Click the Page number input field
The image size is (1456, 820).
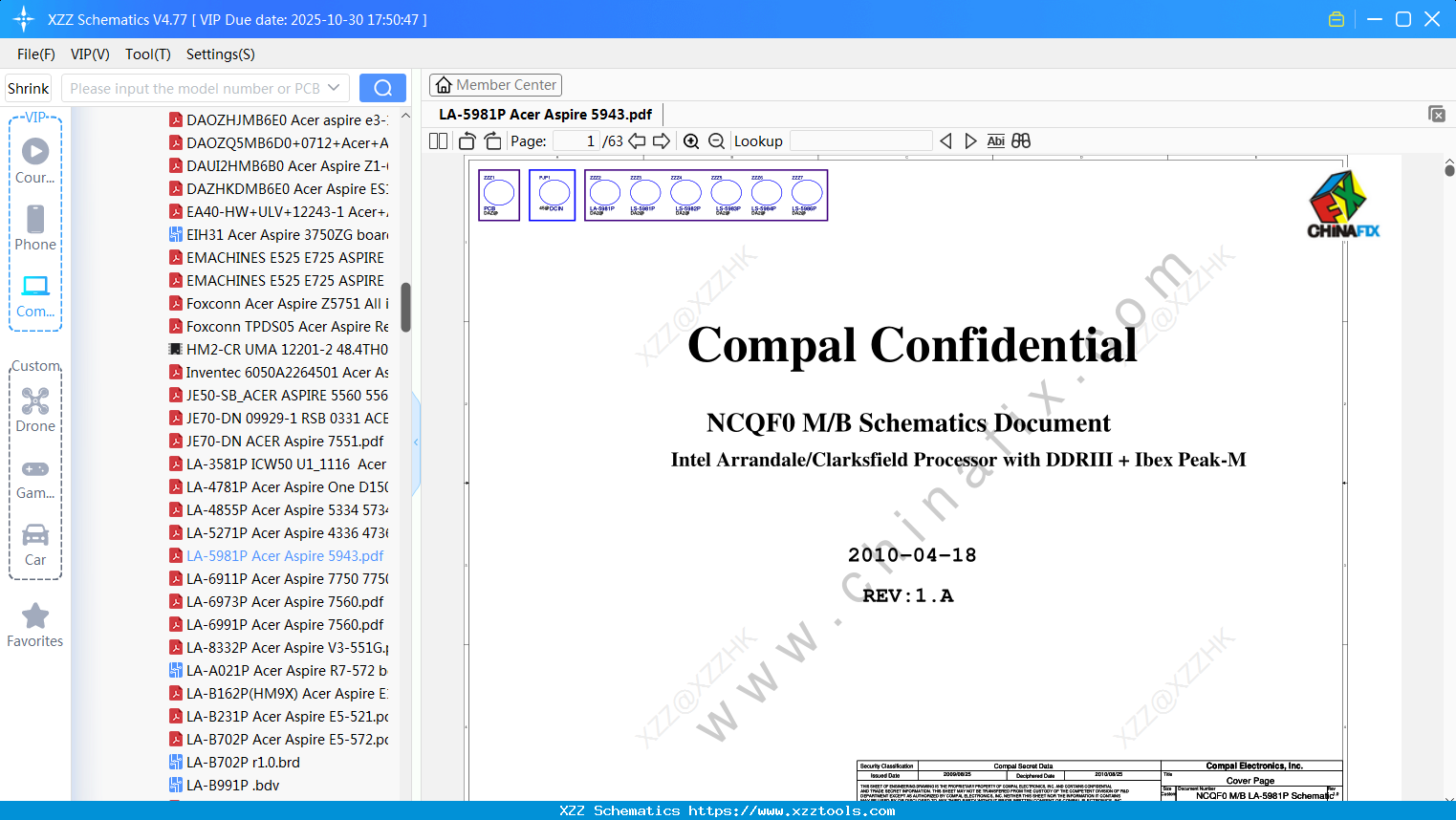(576, 141)
